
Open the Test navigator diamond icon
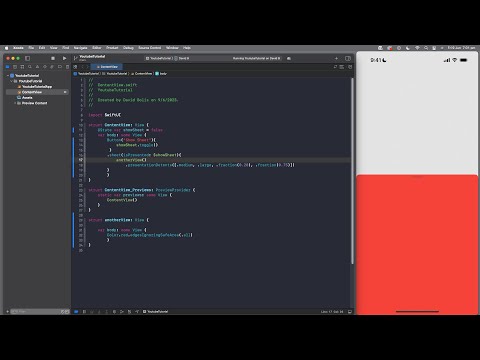(x=45, y=67)
